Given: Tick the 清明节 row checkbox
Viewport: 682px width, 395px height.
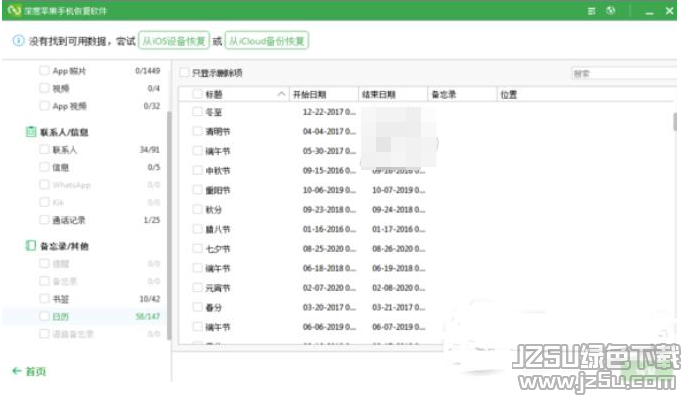Looking at the screenshot, I should point(197,131).
